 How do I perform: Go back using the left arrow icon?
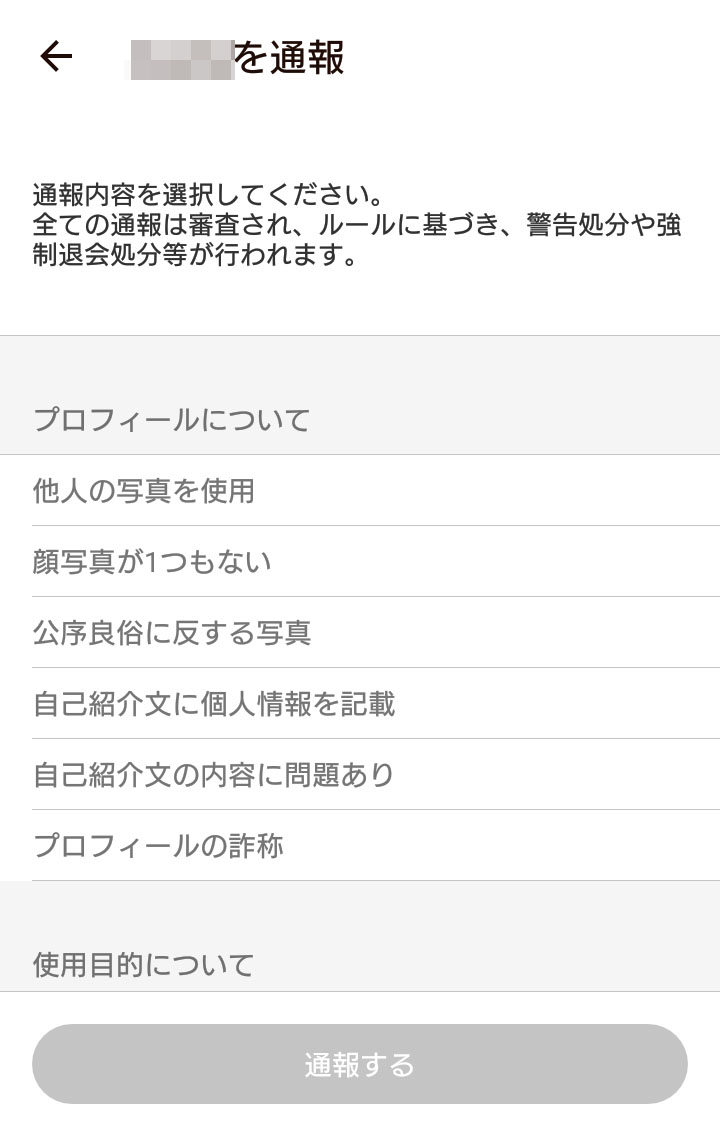pos(56,57)
